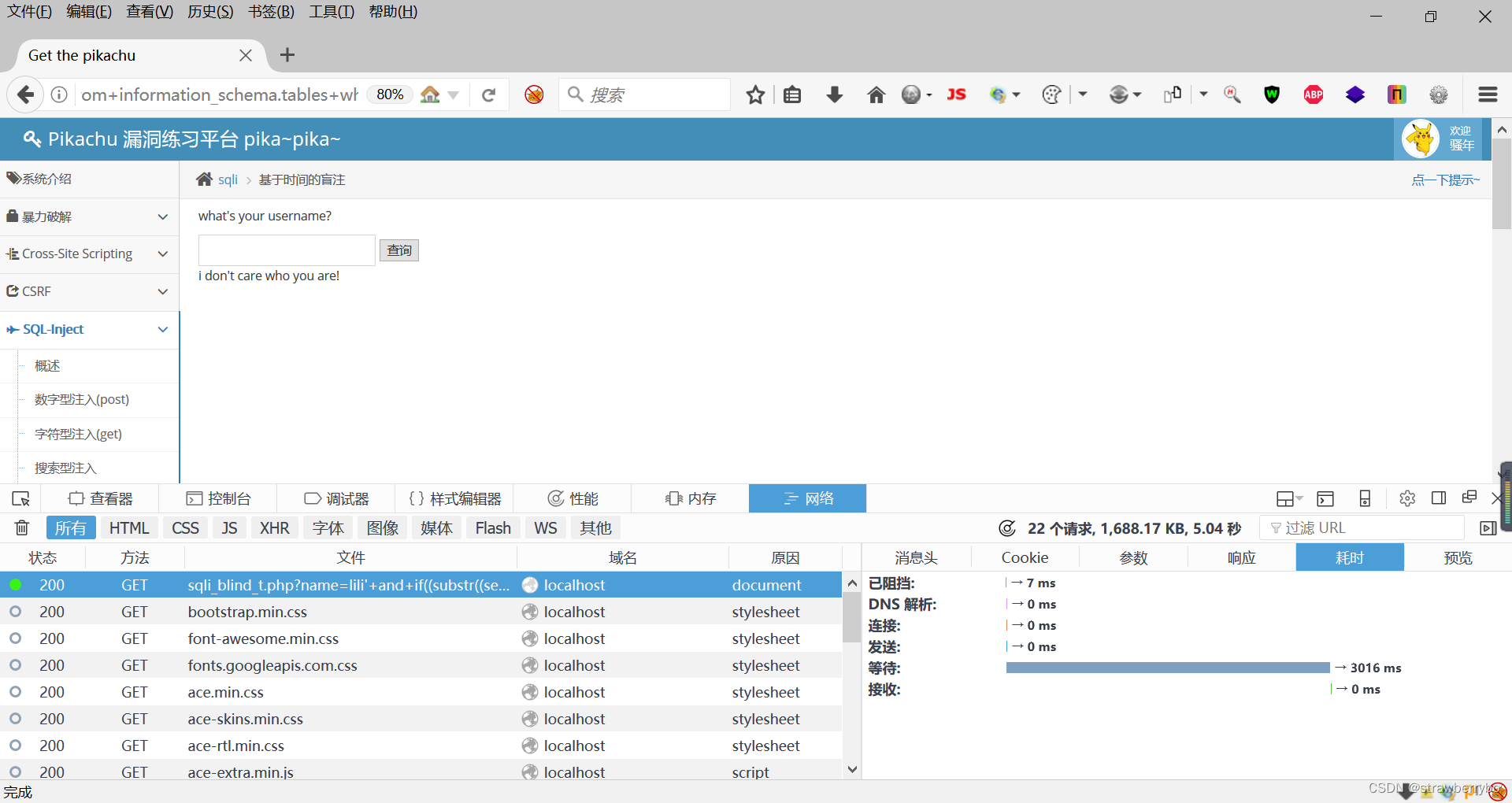Image resolution: width=1512 pixels, height=803 pixels.
Task: Open the downloads panel icon
Action: [x=835, y=94]
